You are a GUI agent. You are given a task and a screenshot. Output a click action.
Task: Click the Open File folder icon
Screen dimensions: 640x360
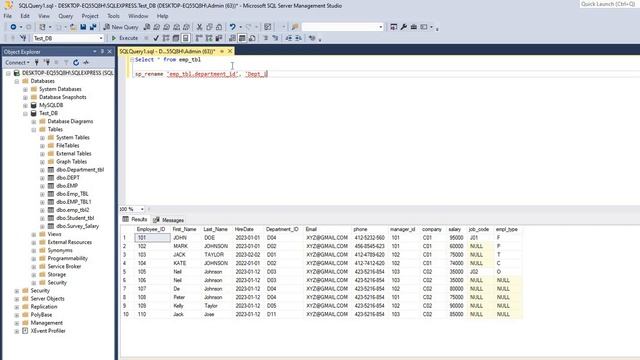click(73, 27)
